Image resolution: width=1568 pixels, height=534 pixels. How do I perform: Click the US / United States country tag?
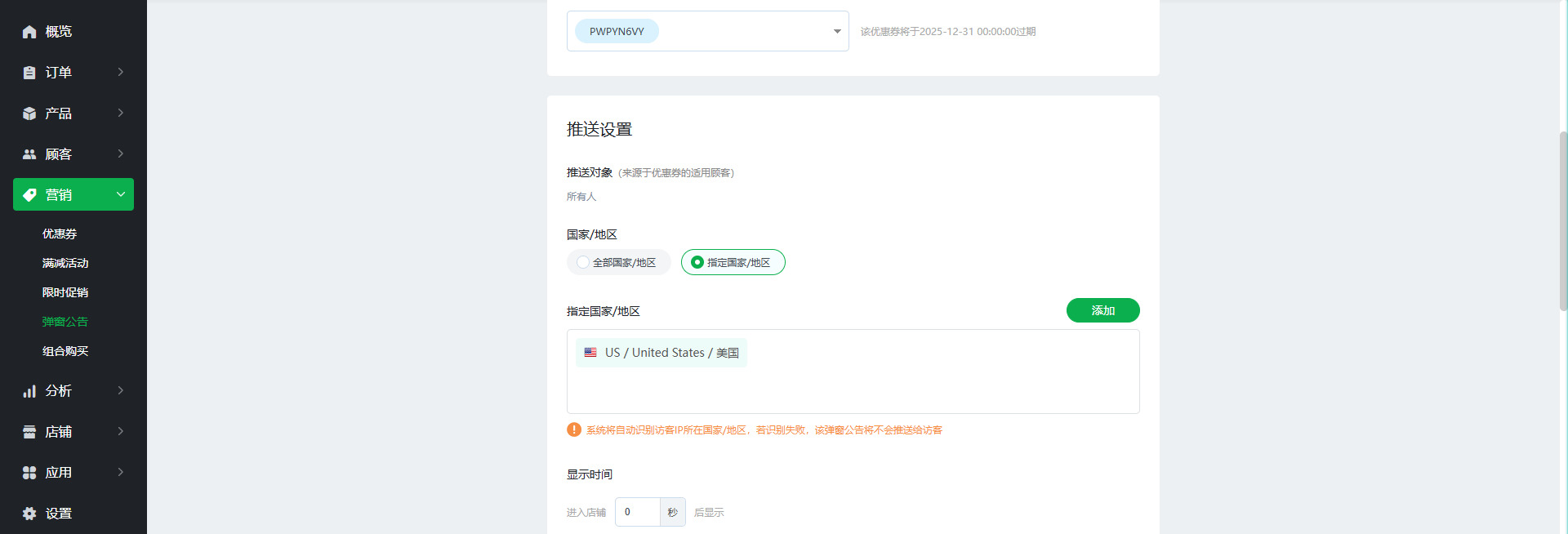(661, 353)
